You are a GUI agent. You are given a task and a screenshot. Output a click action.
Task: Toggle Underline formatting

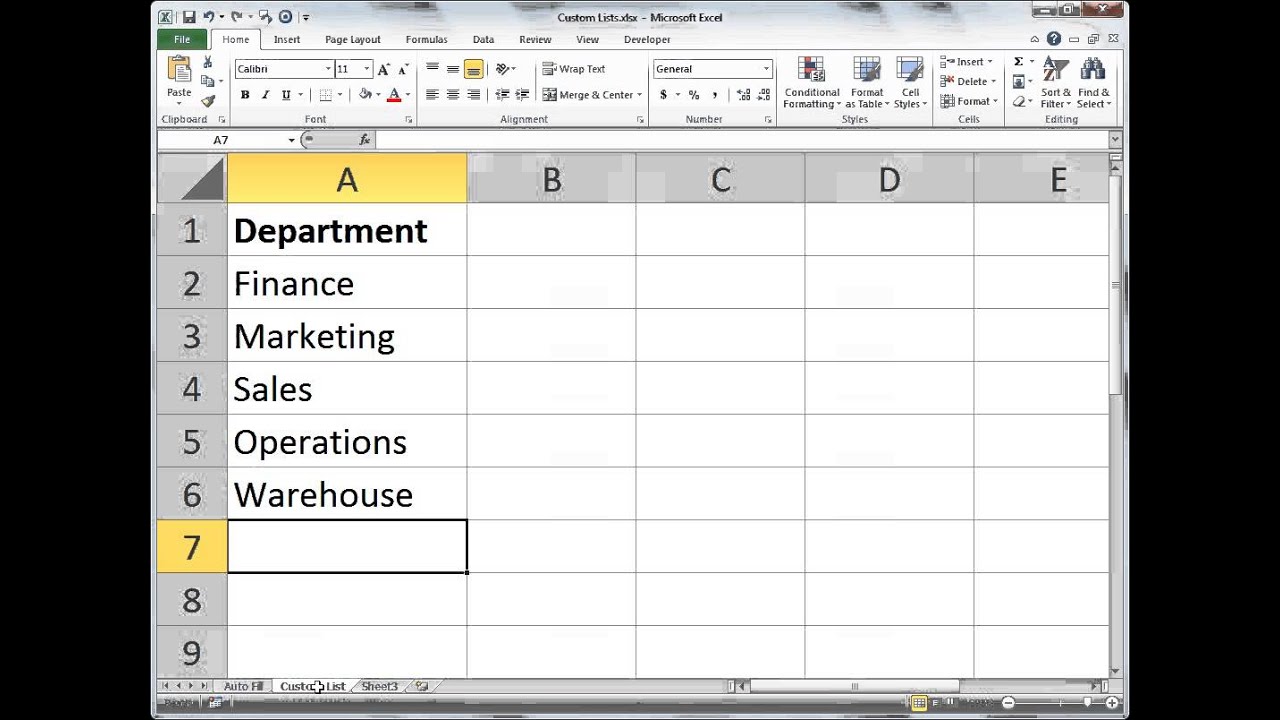286,95
